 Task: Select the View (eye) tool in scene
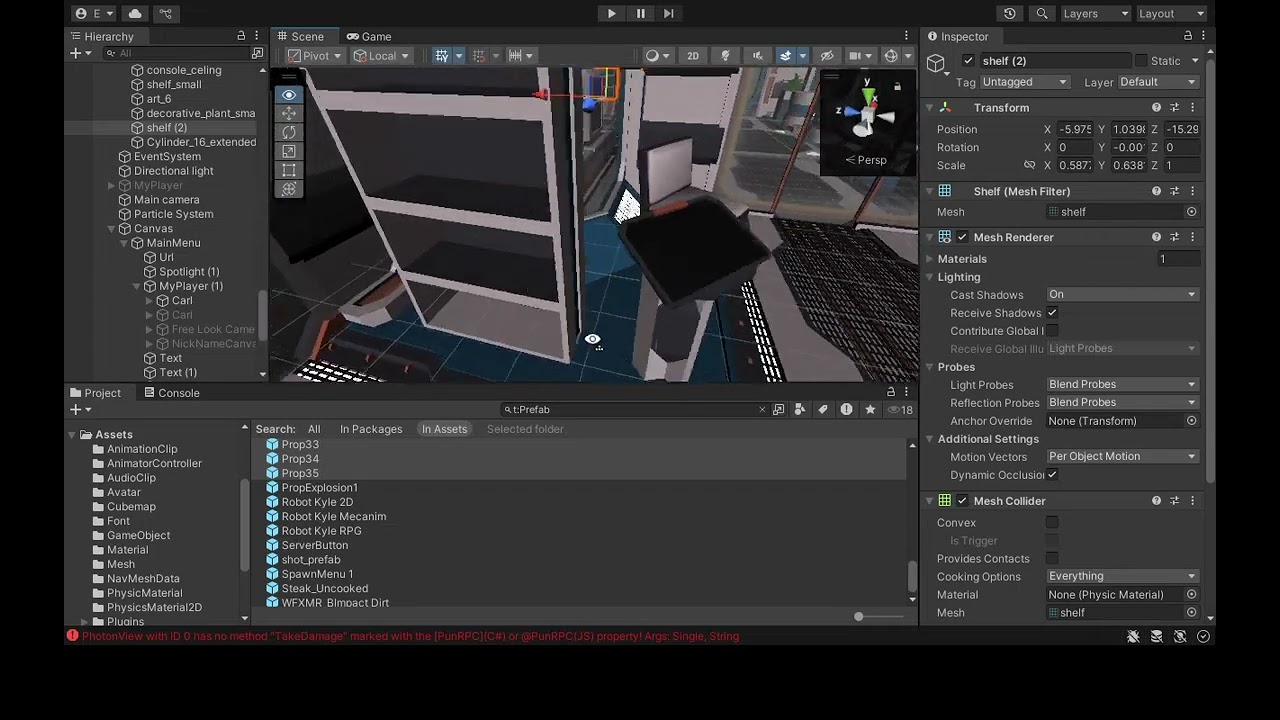(289, 95)
